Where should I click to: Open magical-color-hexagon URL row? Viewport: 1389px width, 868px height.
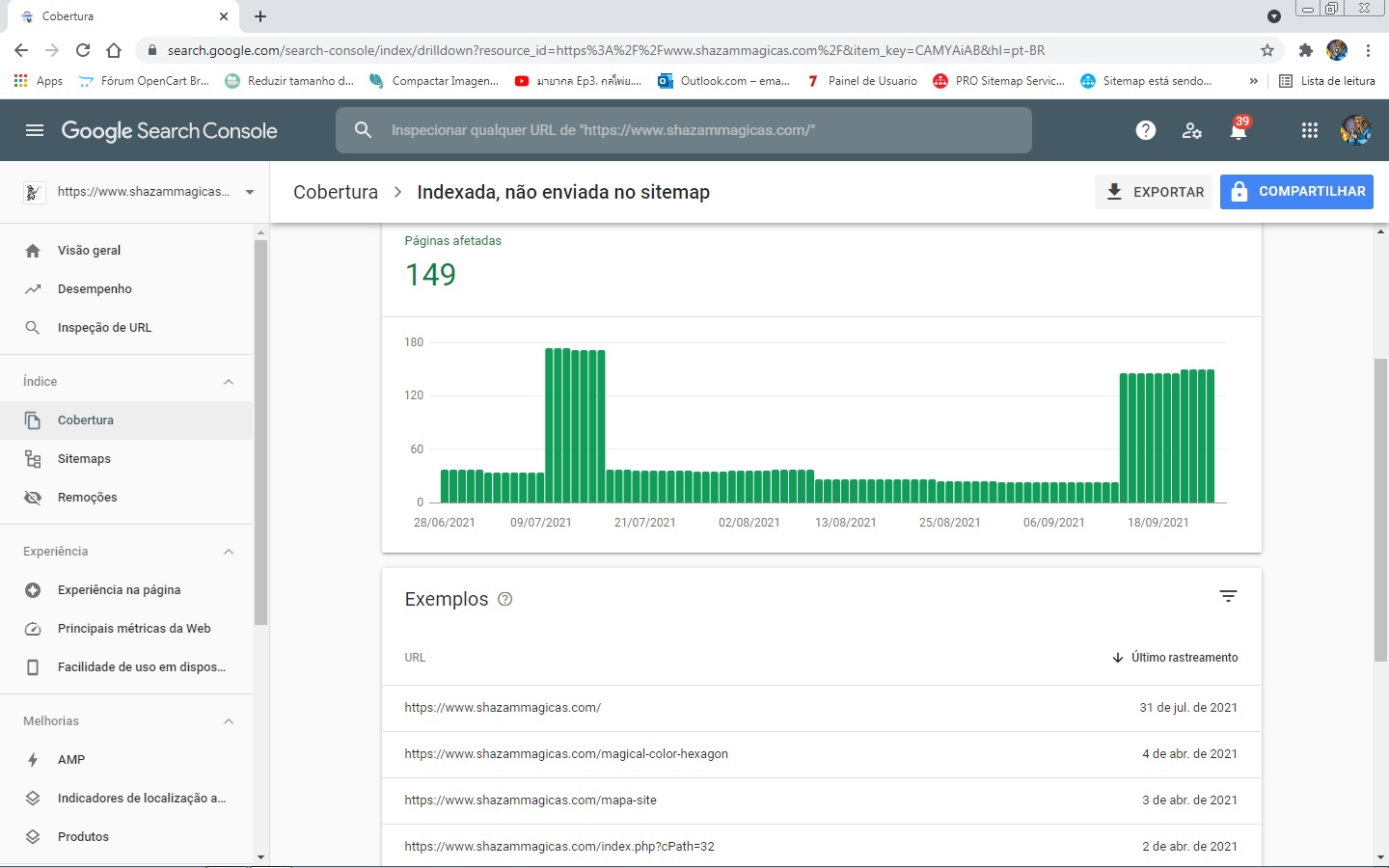click(x=822, y=754)
